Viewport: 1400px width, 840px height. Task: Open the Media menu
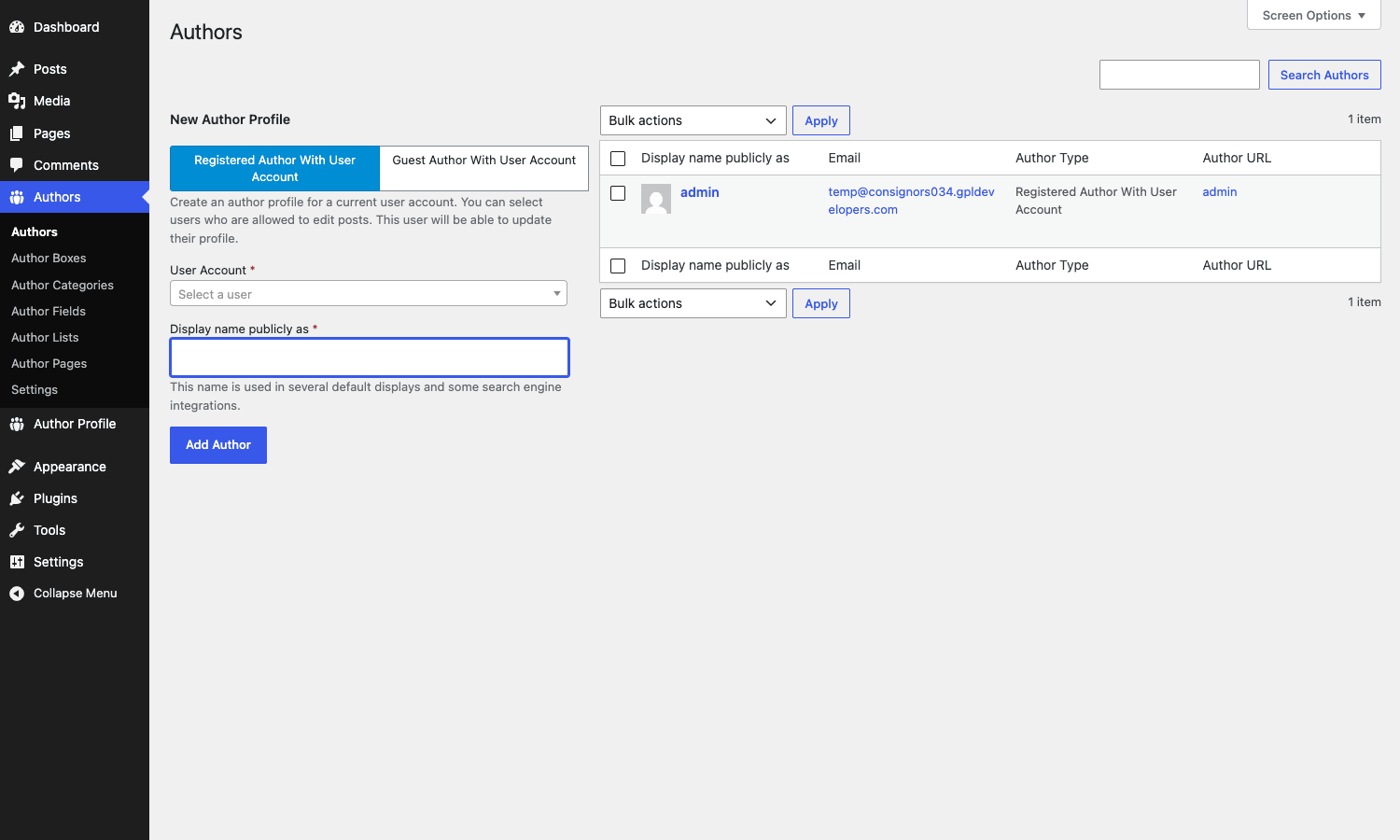coord(75,101)
